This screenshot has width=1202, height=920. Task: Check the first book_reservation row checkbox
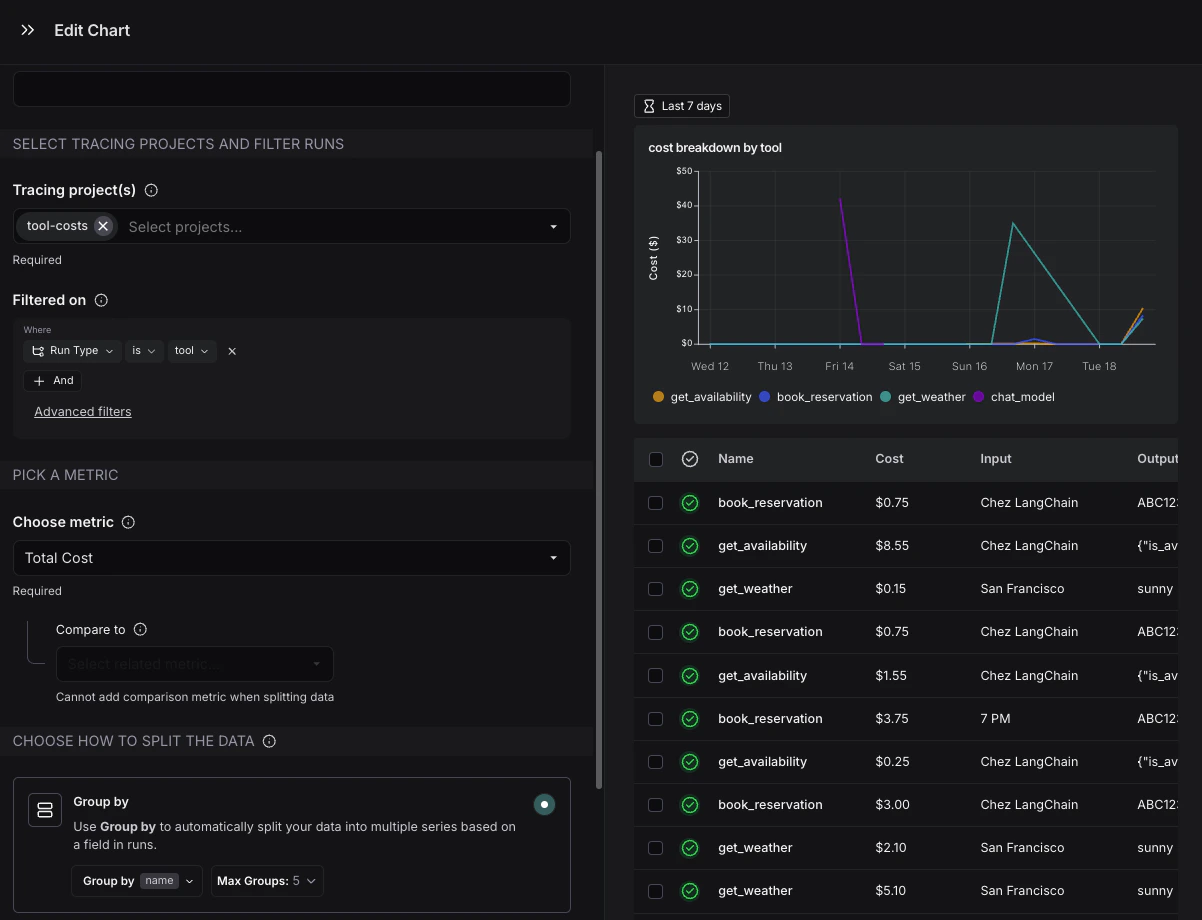tap(656, 503)
